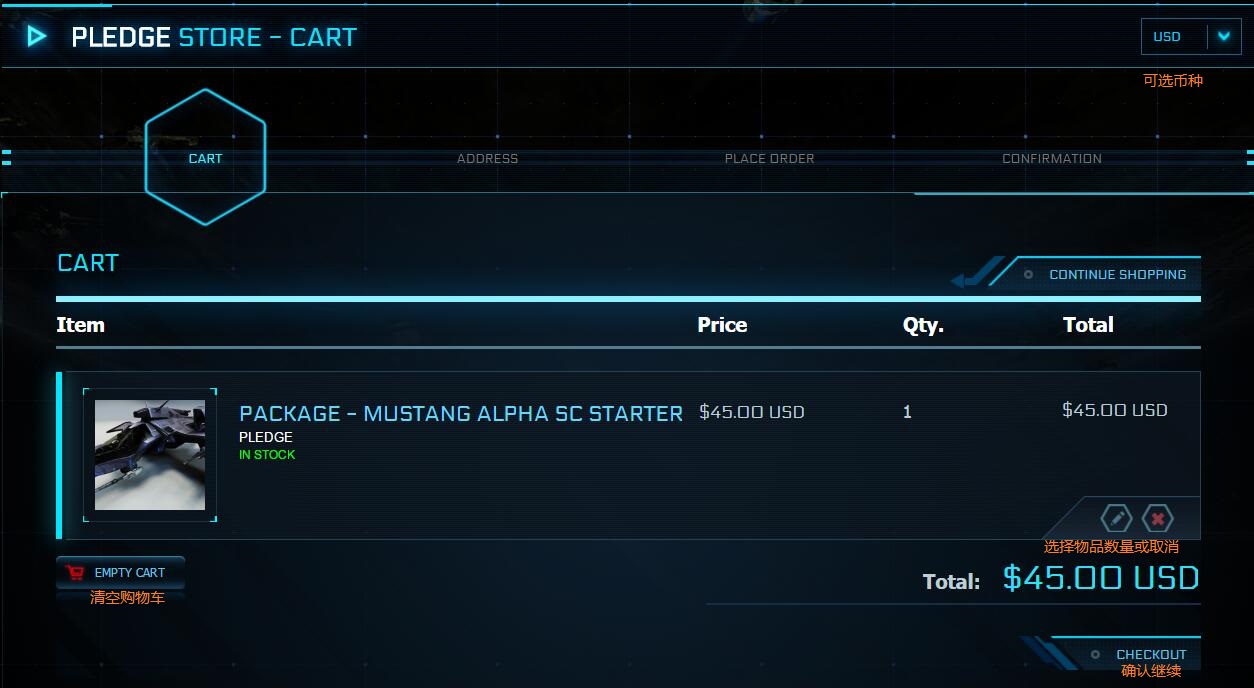Select the CART hexagon step

point(205,158)
